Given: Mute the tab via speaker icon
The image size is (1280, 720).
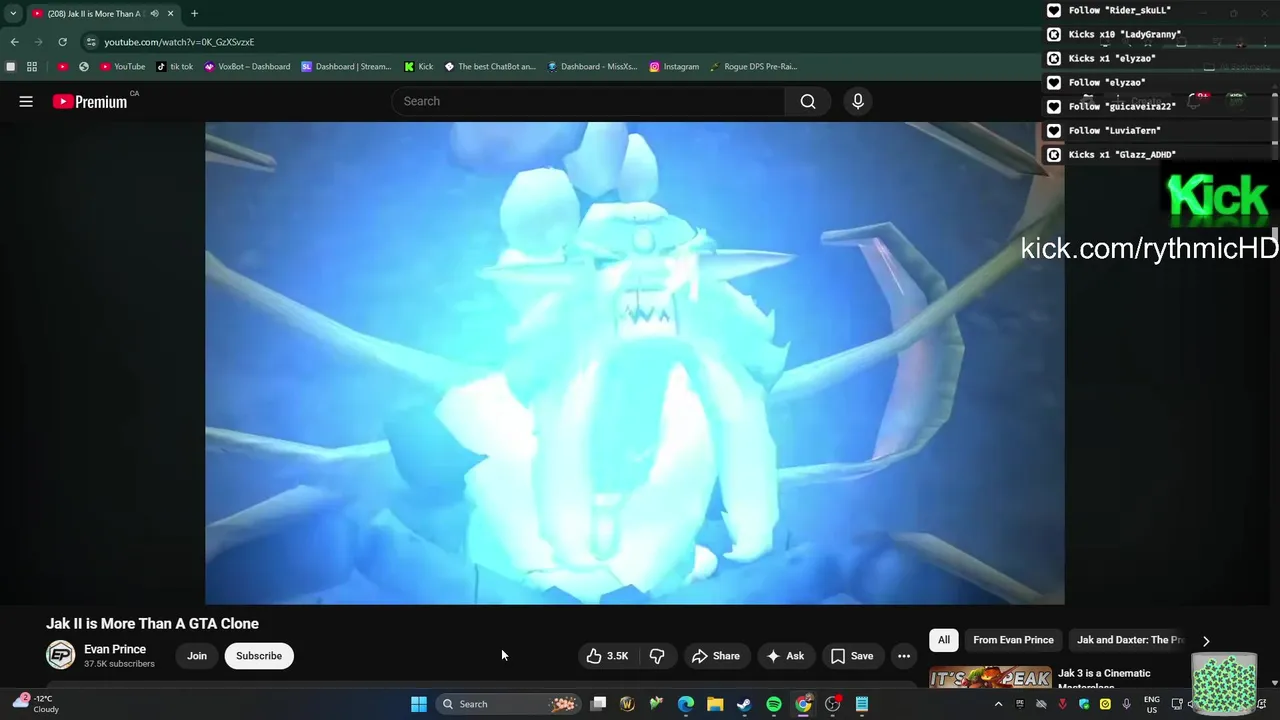Looking at the screenshot, I should pos(154,14).
